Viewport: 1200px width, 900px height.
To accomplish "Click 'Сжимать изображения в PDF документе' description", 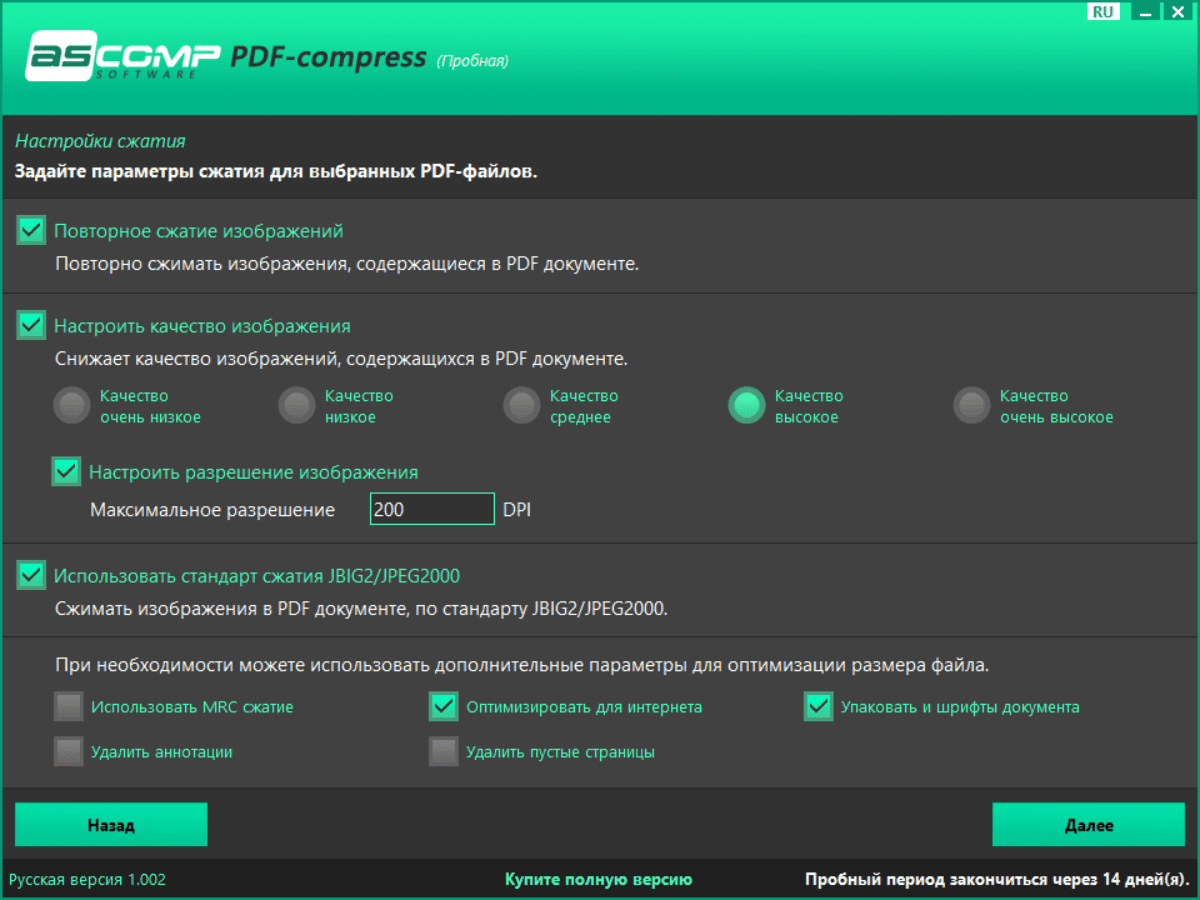I will [x=360, y=608].
